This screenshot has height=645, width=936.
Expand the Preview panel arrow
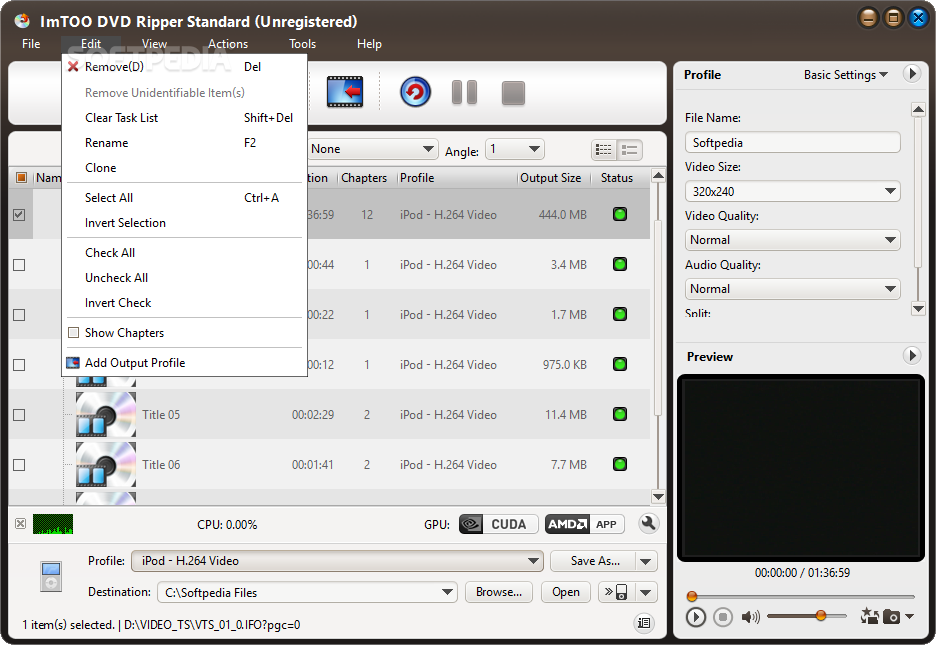click(x=912, y=356)
